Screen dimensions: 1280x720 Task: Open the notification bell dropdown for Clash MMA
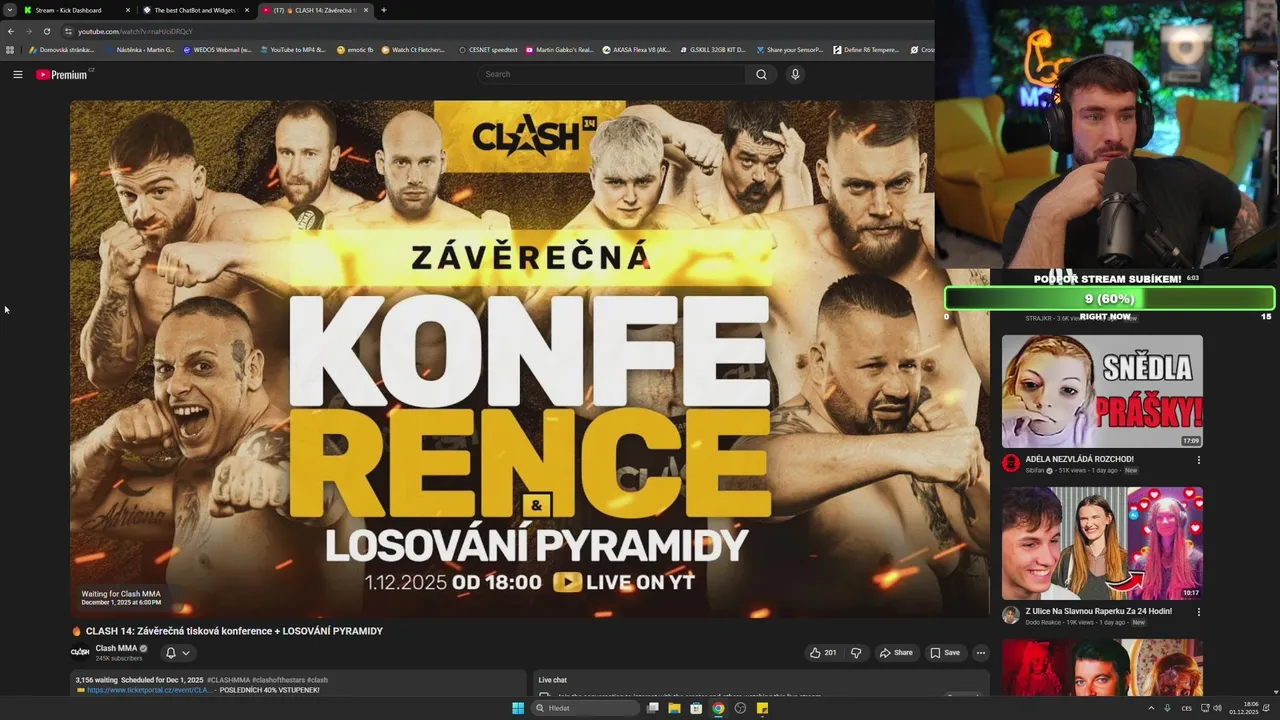pyautogui.click(x=177, y=653)
